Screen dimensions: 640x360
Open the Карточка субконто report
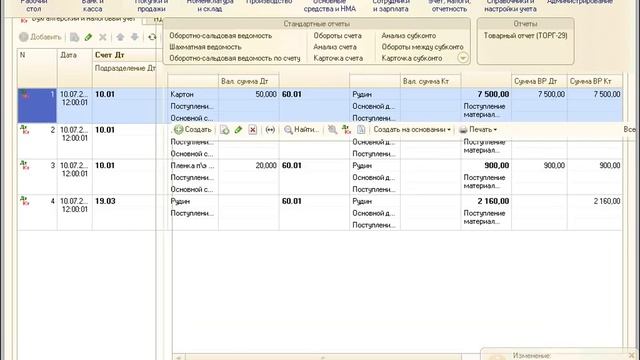pos(412,58)
